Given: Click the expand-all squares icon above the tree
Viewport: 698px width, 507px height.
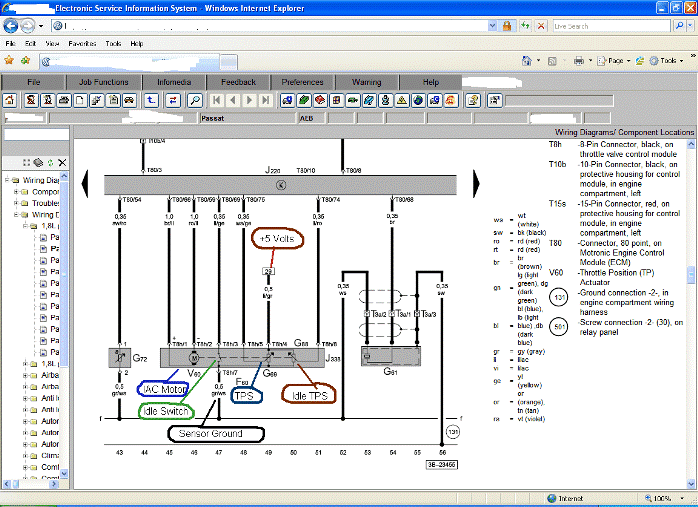Looking at the screenshot, I should [27, 162].
